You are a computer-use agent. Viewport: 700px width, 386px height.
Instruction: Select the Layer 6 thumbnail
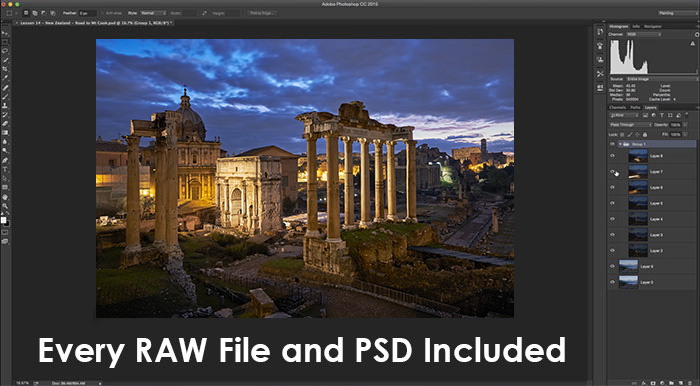(x=638, y=187)
